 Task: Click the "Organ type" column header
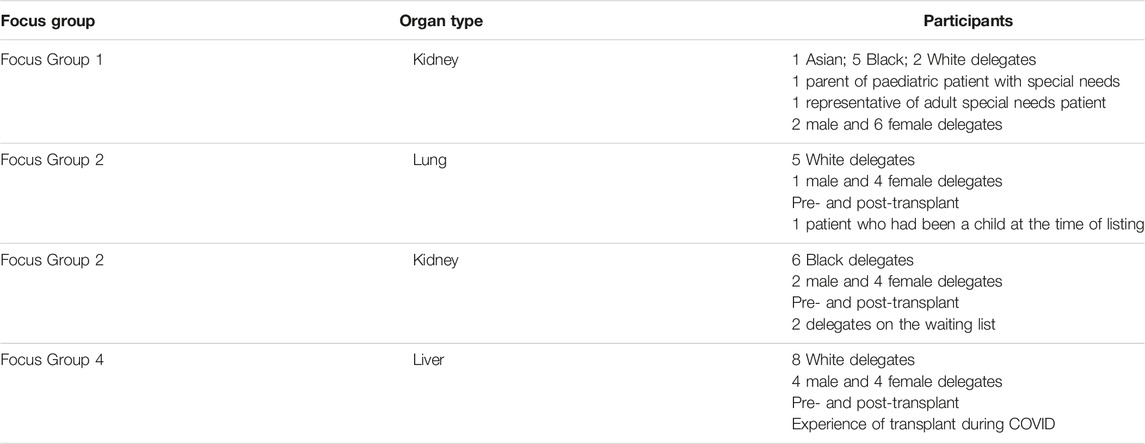point(440,21)
